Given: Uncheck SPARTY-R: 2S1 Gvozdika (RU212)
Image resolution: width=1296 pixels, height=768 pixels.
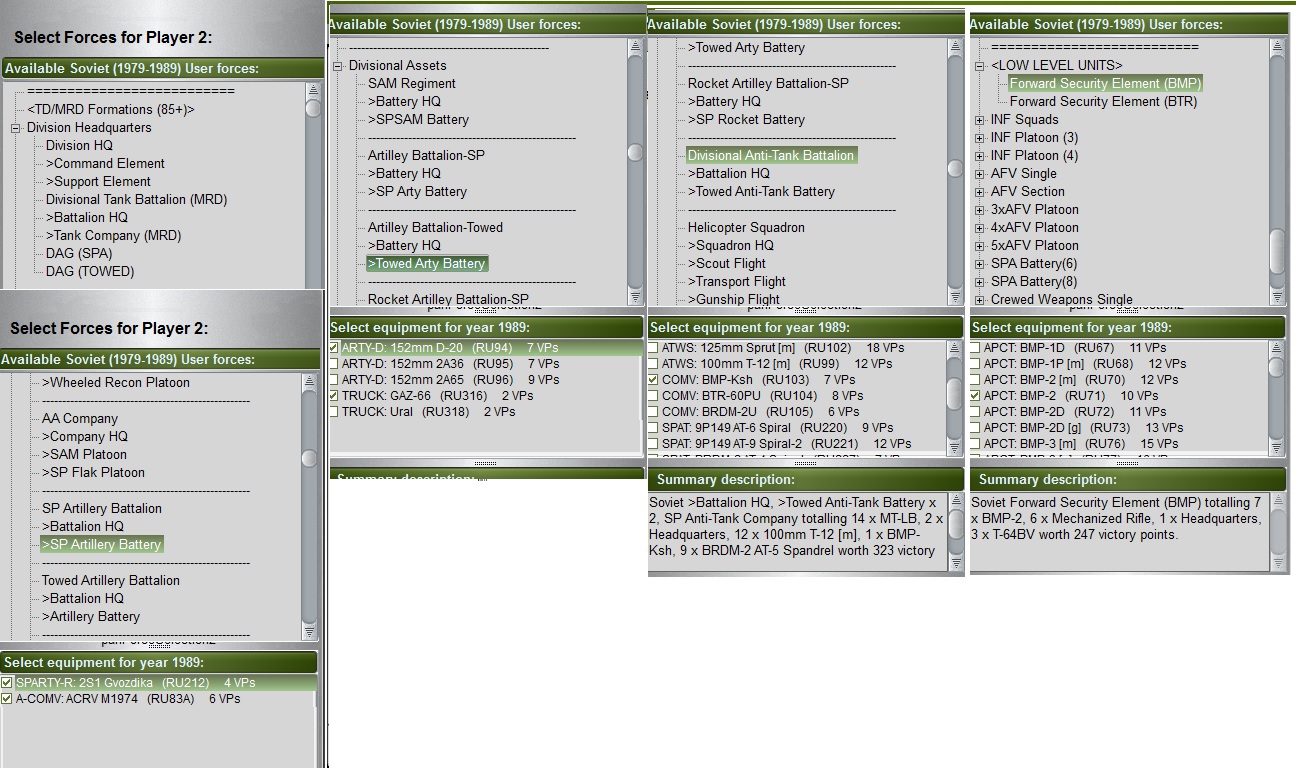Looking at the screenshot, I should pos(7,683).
